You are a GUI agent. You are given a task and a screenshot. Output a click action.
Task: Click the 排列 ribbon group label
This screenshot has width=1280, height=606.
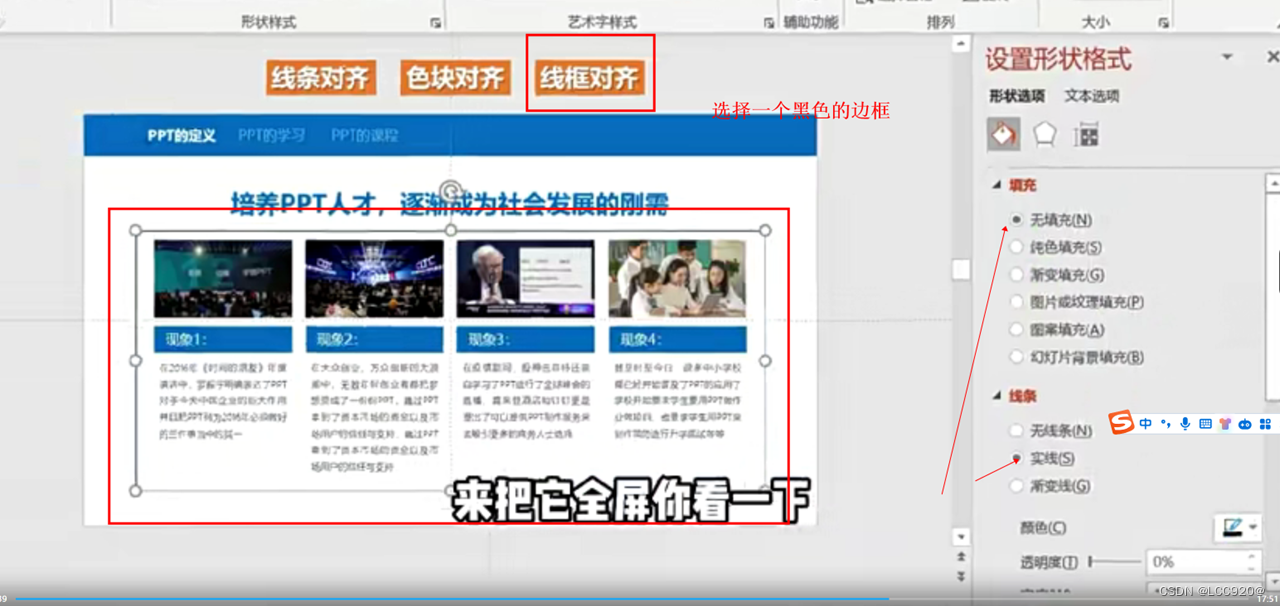(940, 21)
